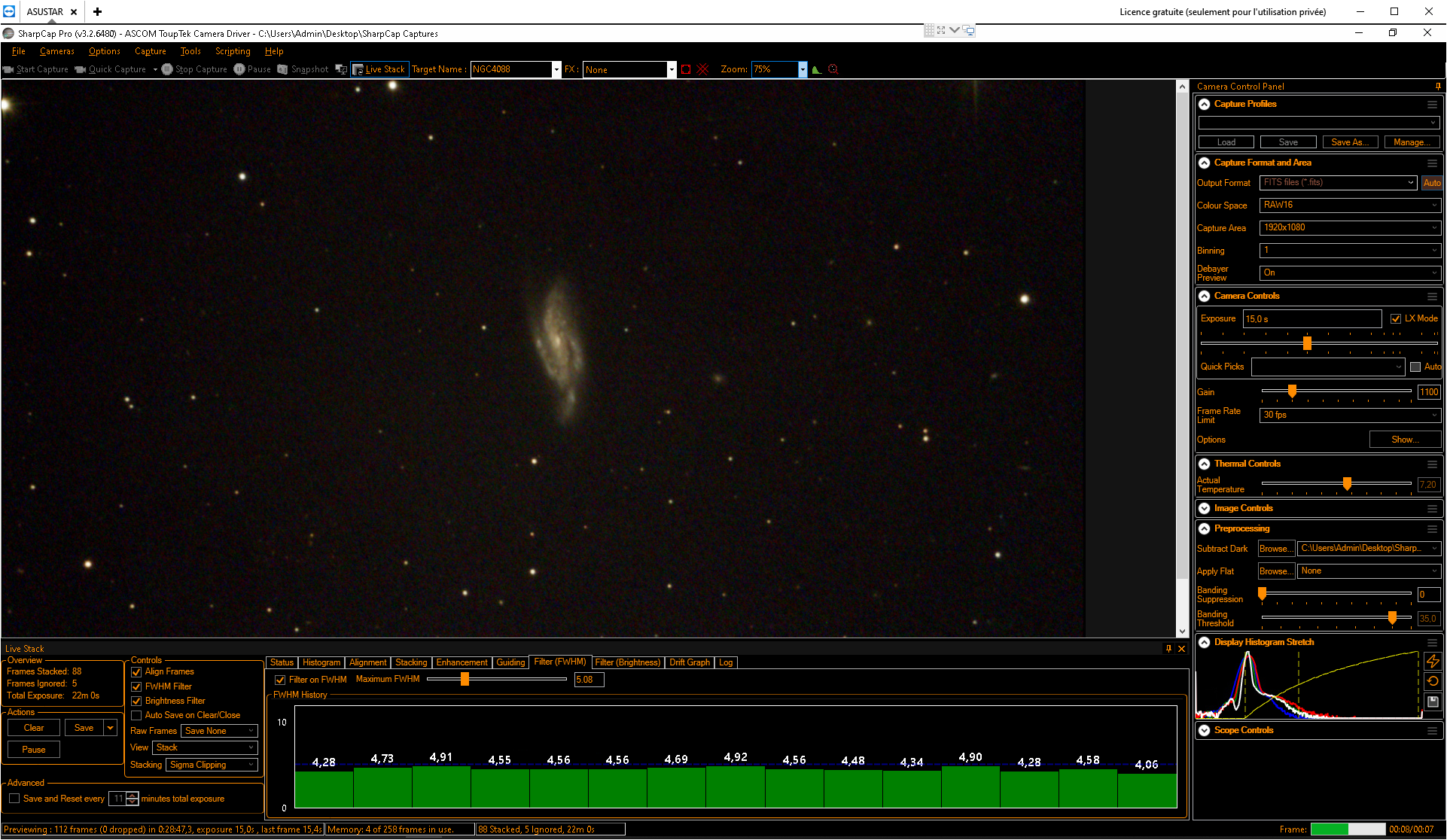This screenshot has height=840, width=1447.
Task: Open the Stacking algorithm dropdown
Action: tap(212, 765)
